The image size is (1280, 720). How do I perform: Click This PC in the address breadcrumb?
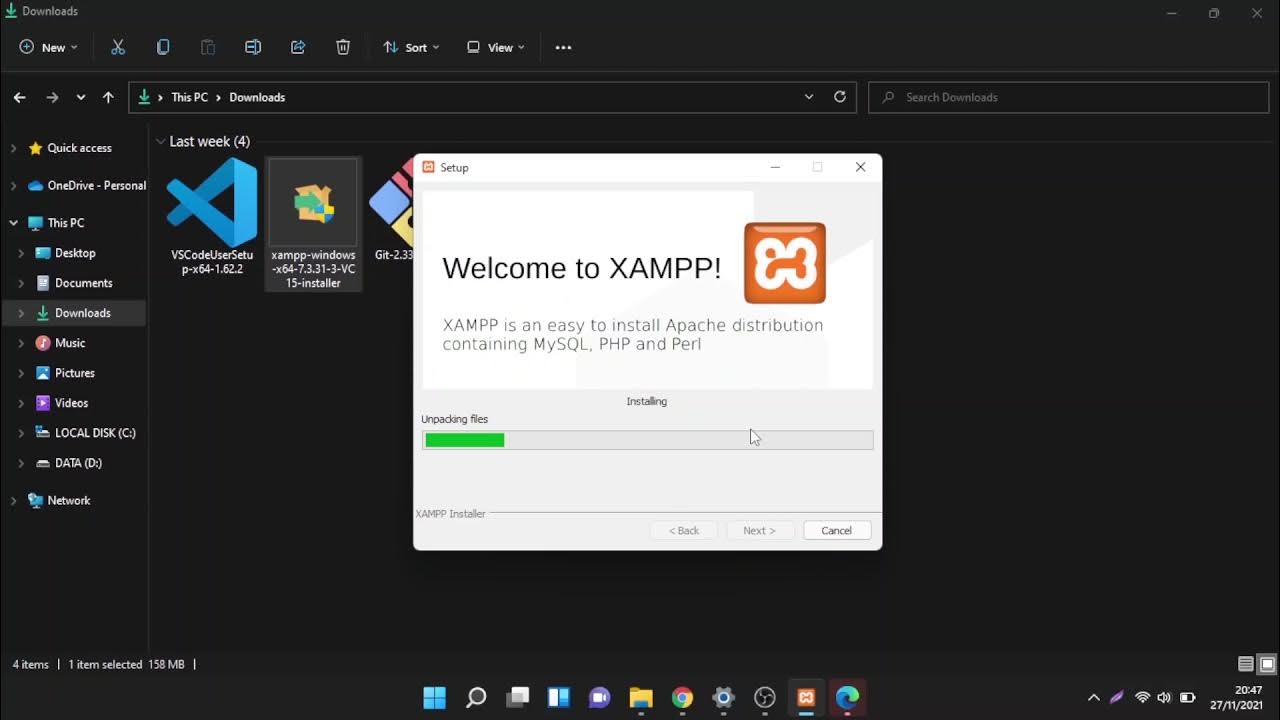(190, 97)
